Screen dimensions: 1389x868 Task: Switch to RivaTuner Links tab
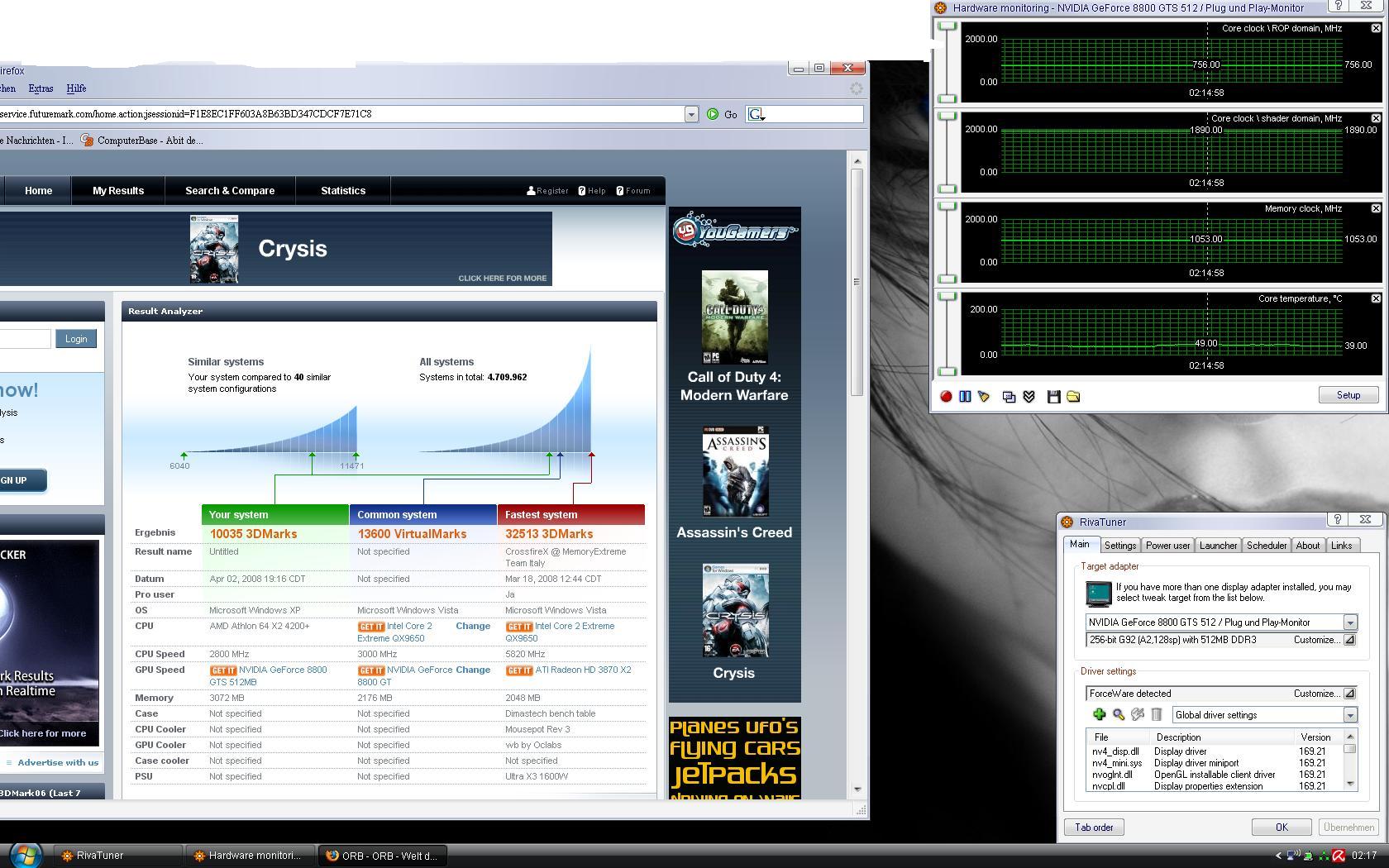click(x=1341, y=546)
